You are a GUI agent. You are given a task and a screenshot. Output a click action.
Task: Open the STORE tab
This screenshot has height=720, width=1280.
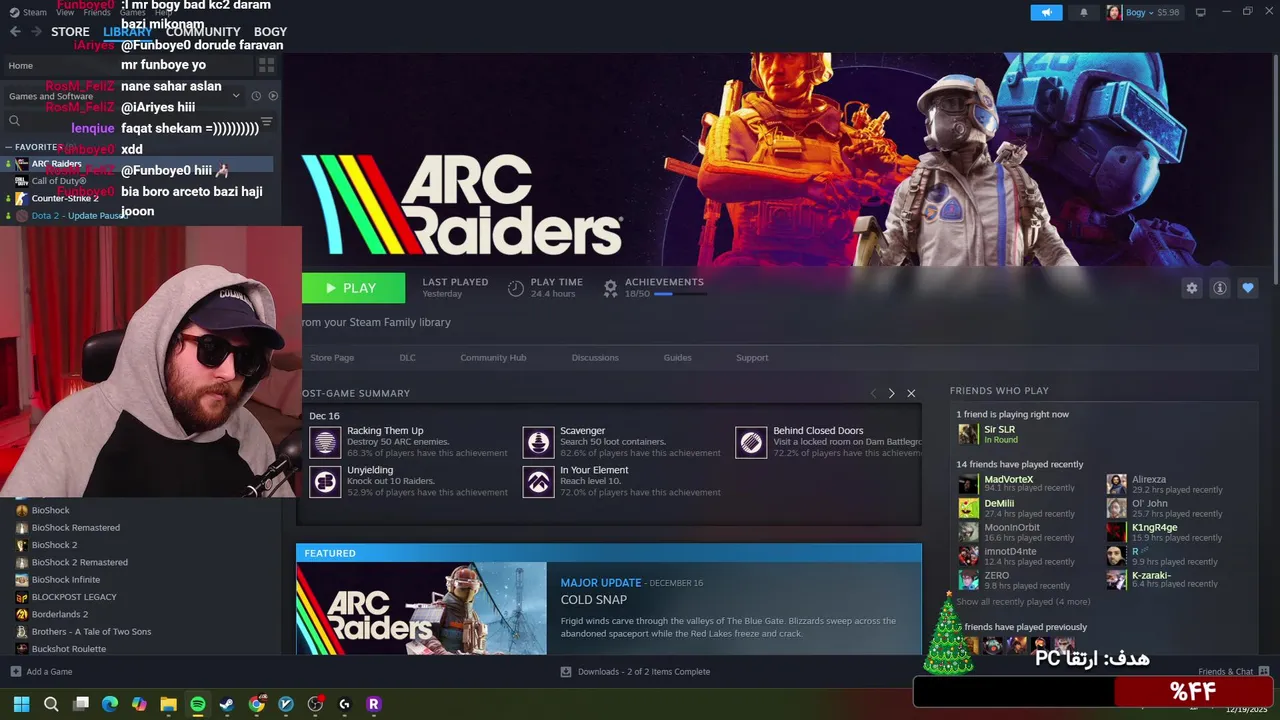(x=70, y=32)
